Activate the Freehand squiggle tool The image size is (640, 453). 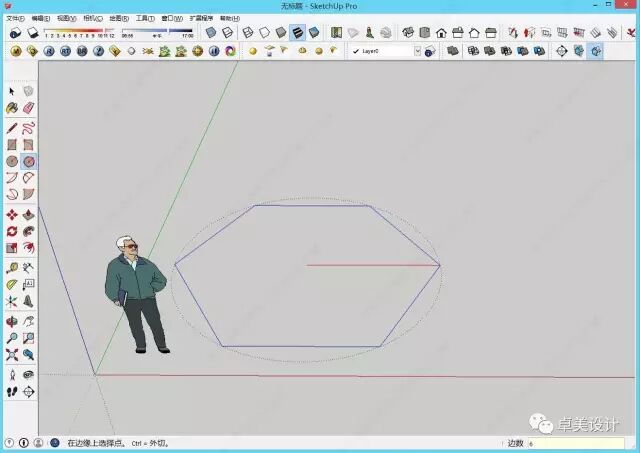29,128
